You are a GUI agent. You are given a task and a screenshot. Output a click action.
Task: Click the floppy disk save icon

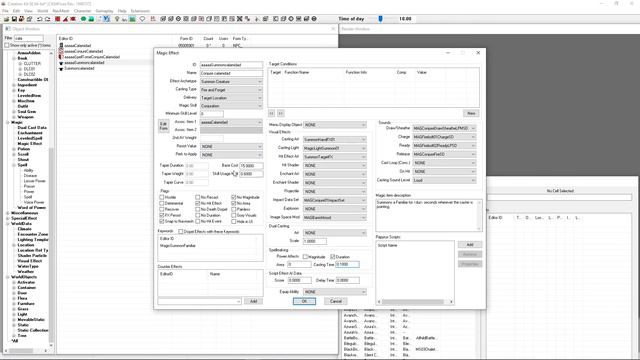pyautogui.click(x=14, y=19)
